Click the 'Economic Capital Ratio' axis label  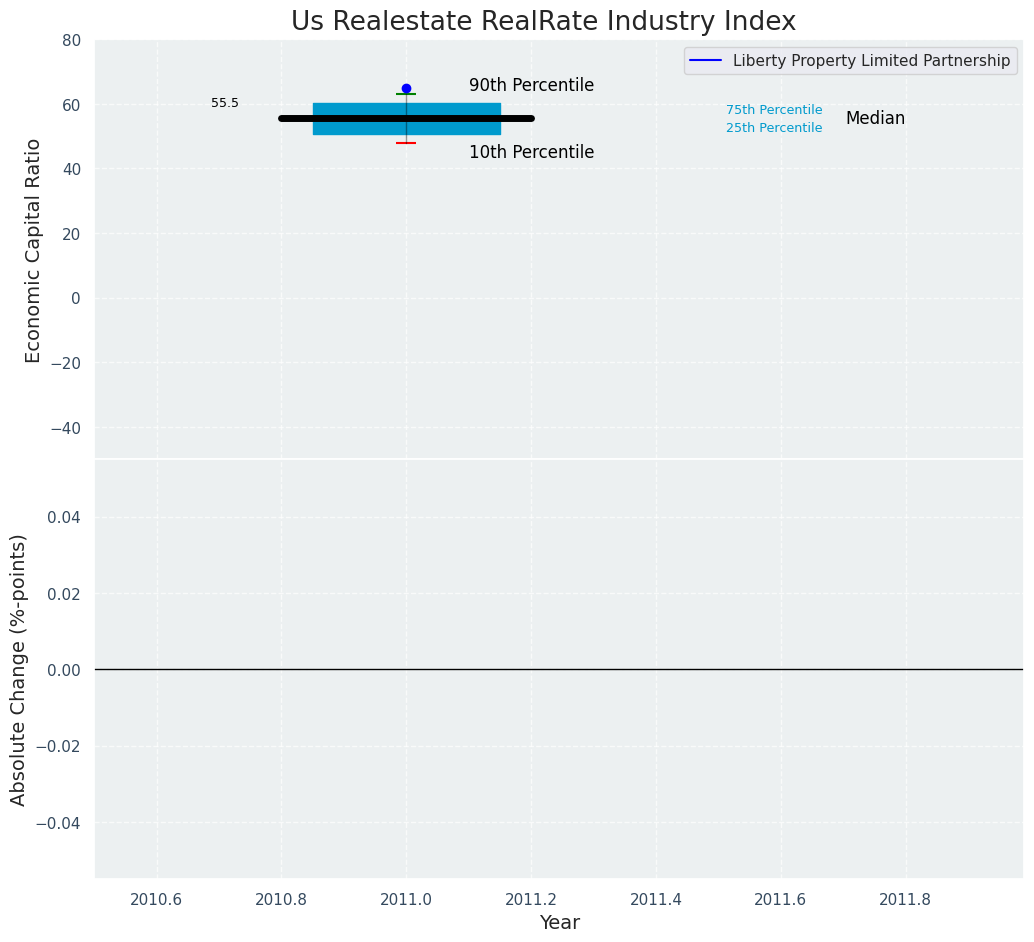tap(33, 250)
